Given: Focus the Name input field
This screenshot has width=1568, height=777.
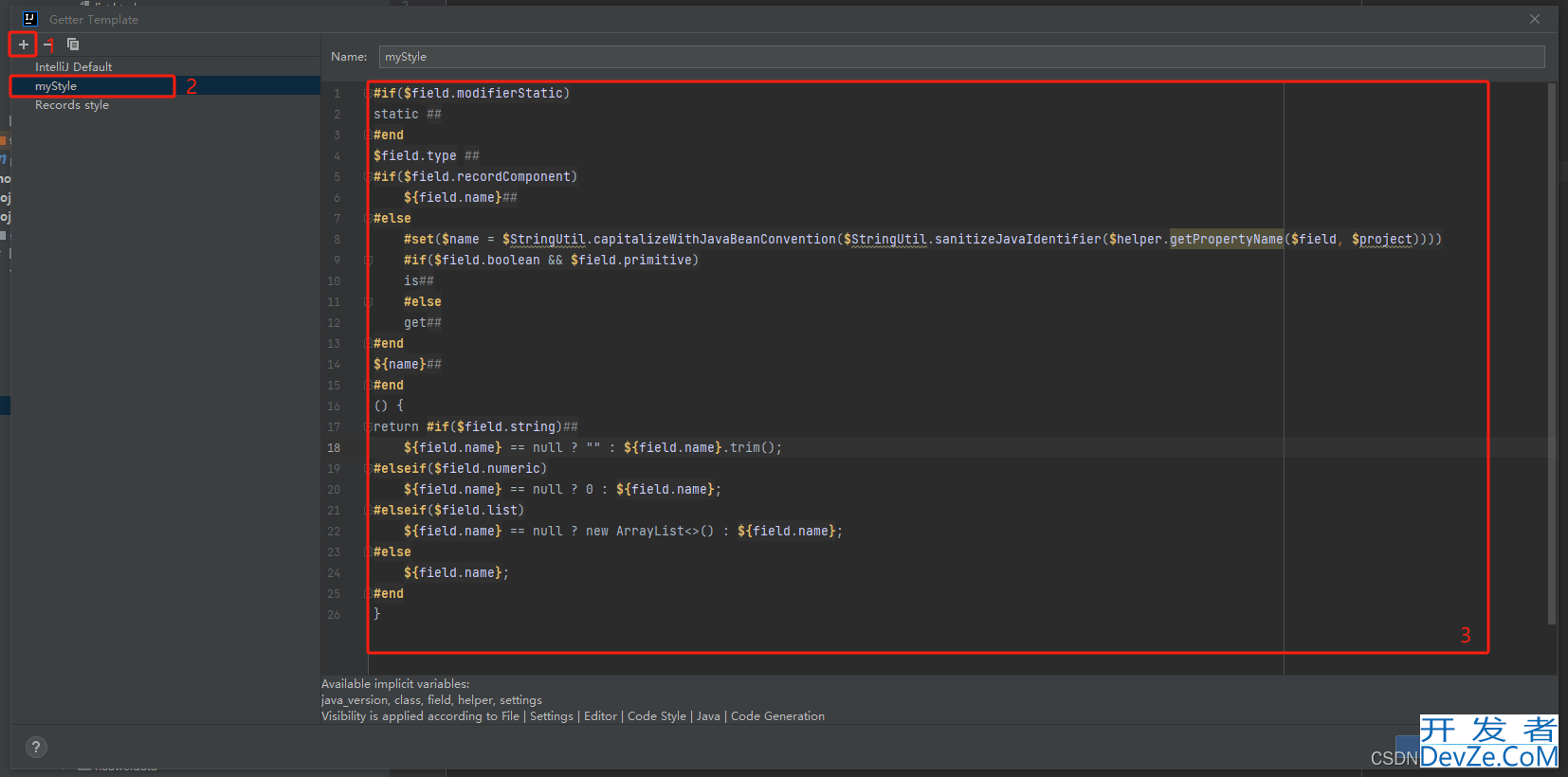Looking at the screenshot, I should point(961,57).
